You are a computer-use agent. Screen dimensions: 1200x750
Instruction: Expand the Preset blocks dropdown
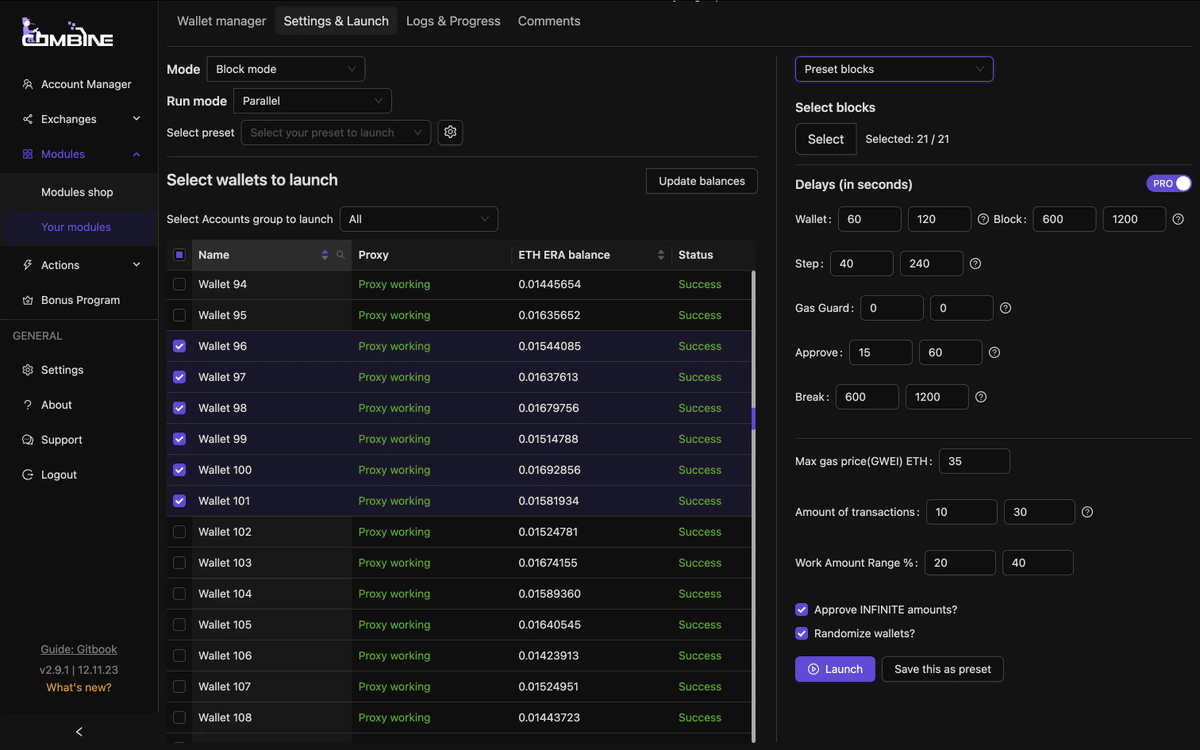(x=893, y=69)
